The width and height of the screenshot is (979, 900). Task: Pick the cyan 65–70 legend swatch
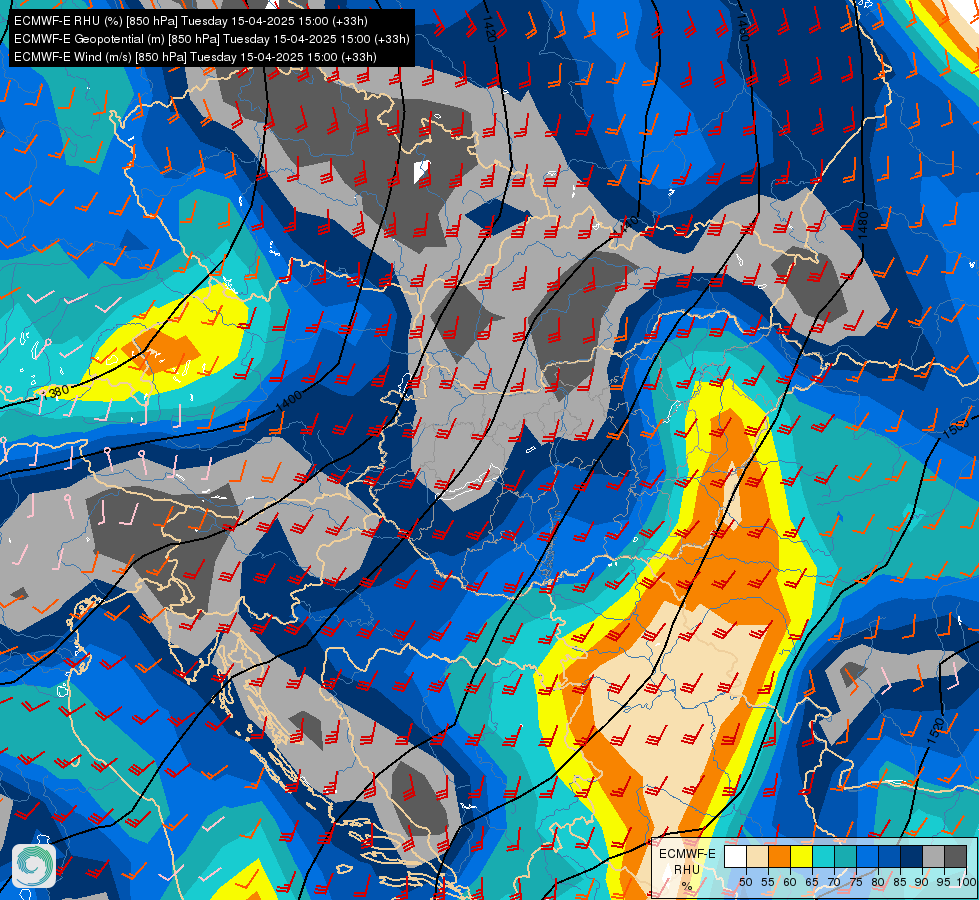tap(823, 856)
